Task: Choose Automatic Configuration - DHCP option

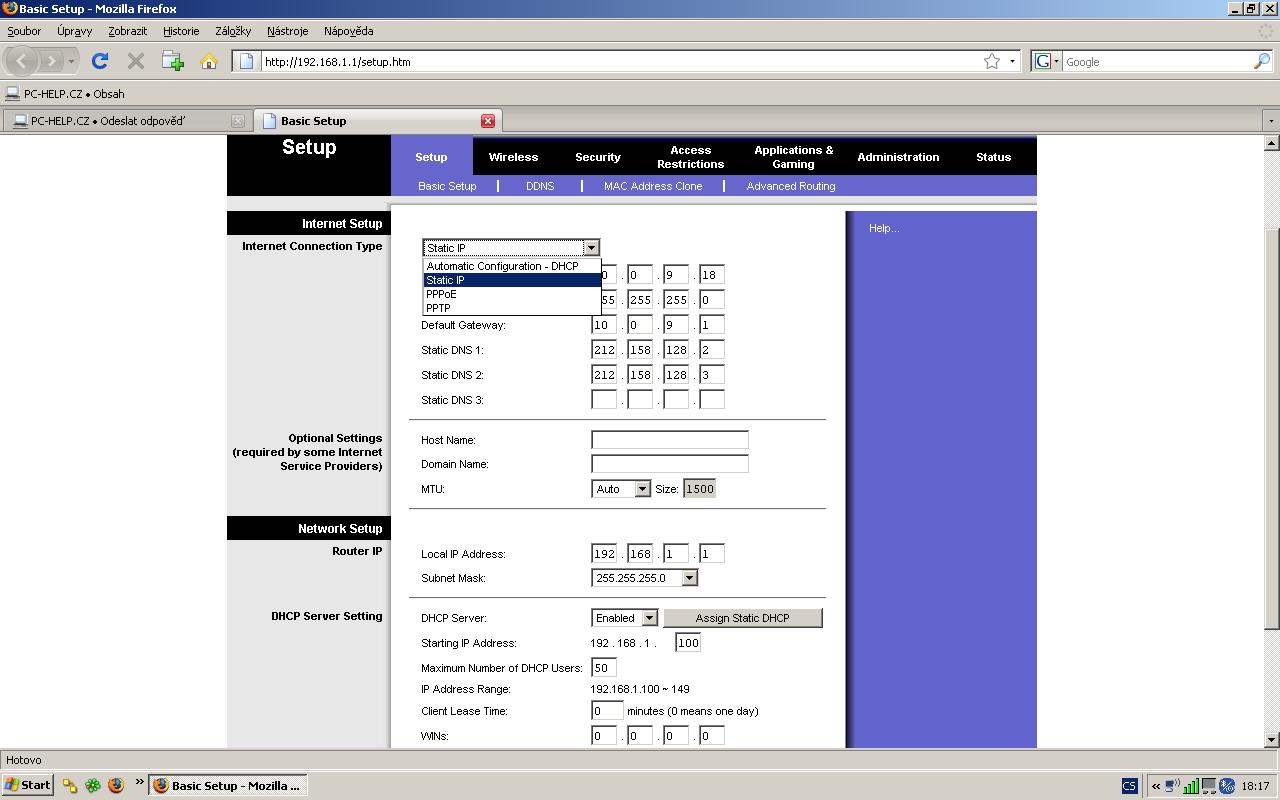Action: (502, 266)
